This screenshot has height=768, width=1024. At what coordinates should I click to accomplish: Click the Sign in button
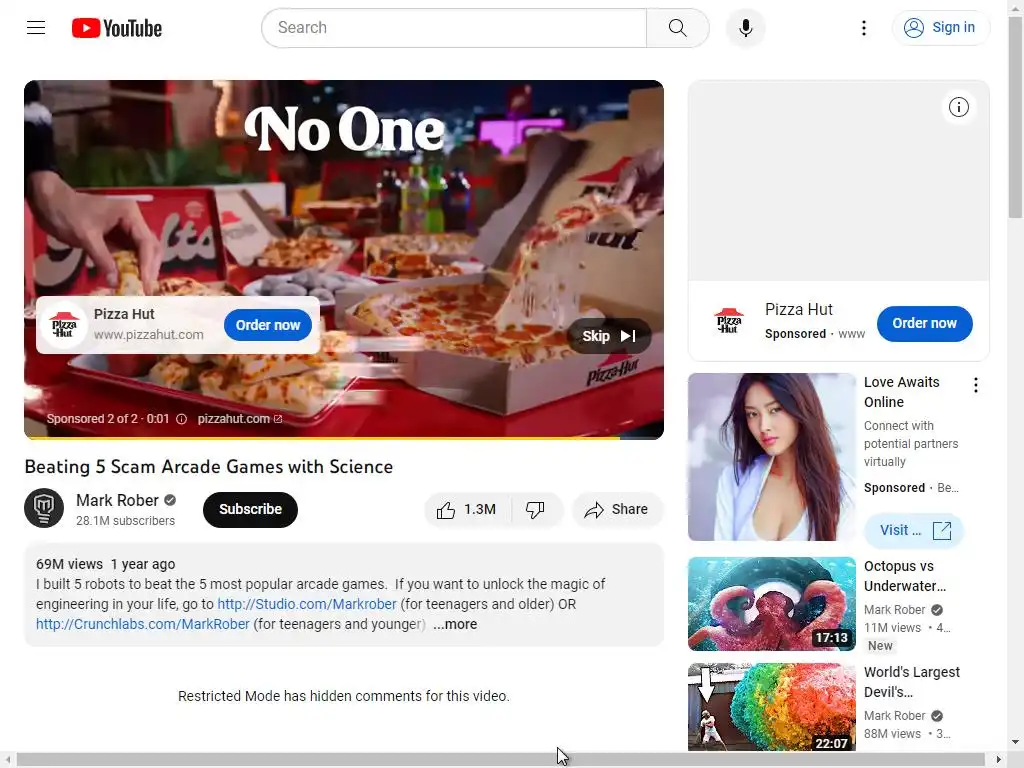(x=940, y=27)
